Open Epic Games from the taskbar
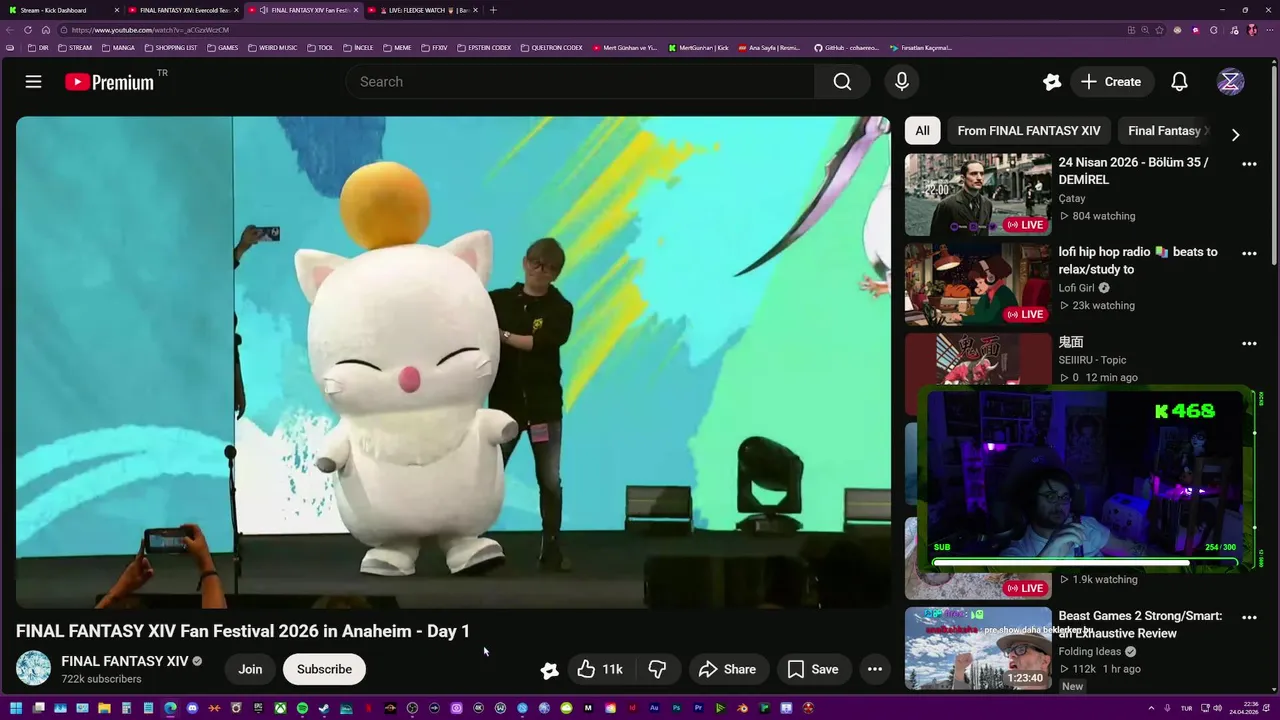This screenshot has width=1280, height=720. [x=258, y=708]
